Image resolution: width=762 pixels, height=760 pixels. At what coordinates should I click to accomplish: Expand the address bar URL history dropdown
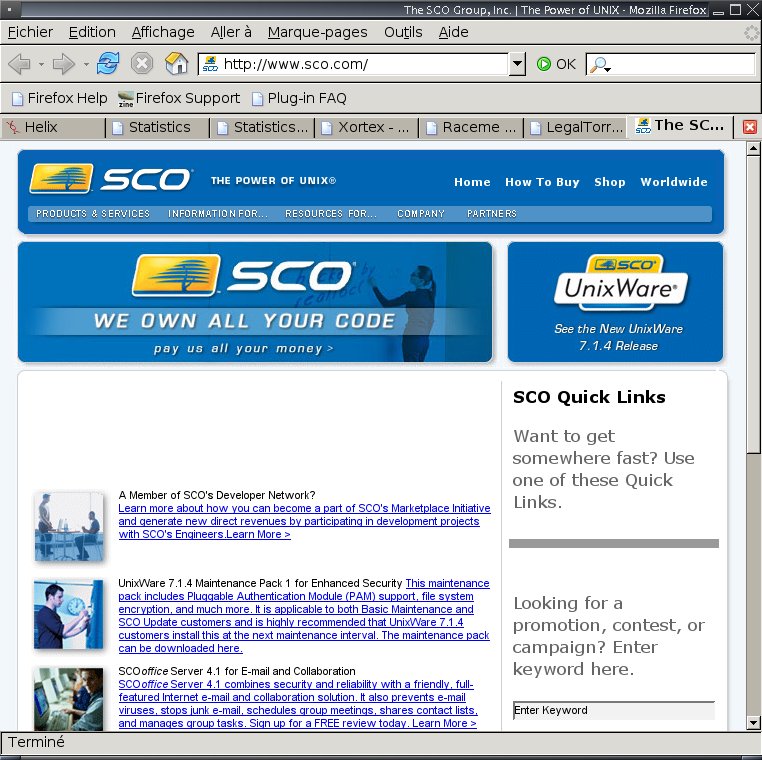coord(518,64)
